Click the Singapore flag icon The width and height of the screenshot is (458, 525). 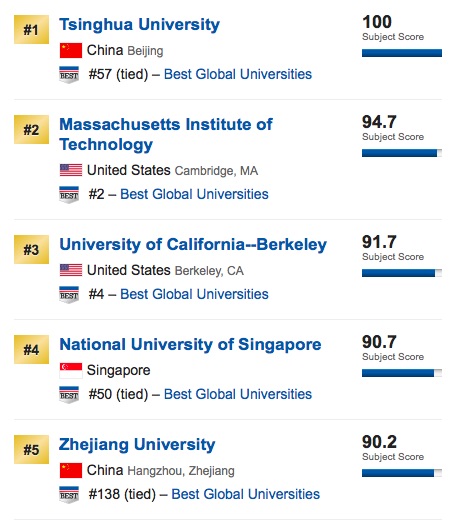coord(71,370)
